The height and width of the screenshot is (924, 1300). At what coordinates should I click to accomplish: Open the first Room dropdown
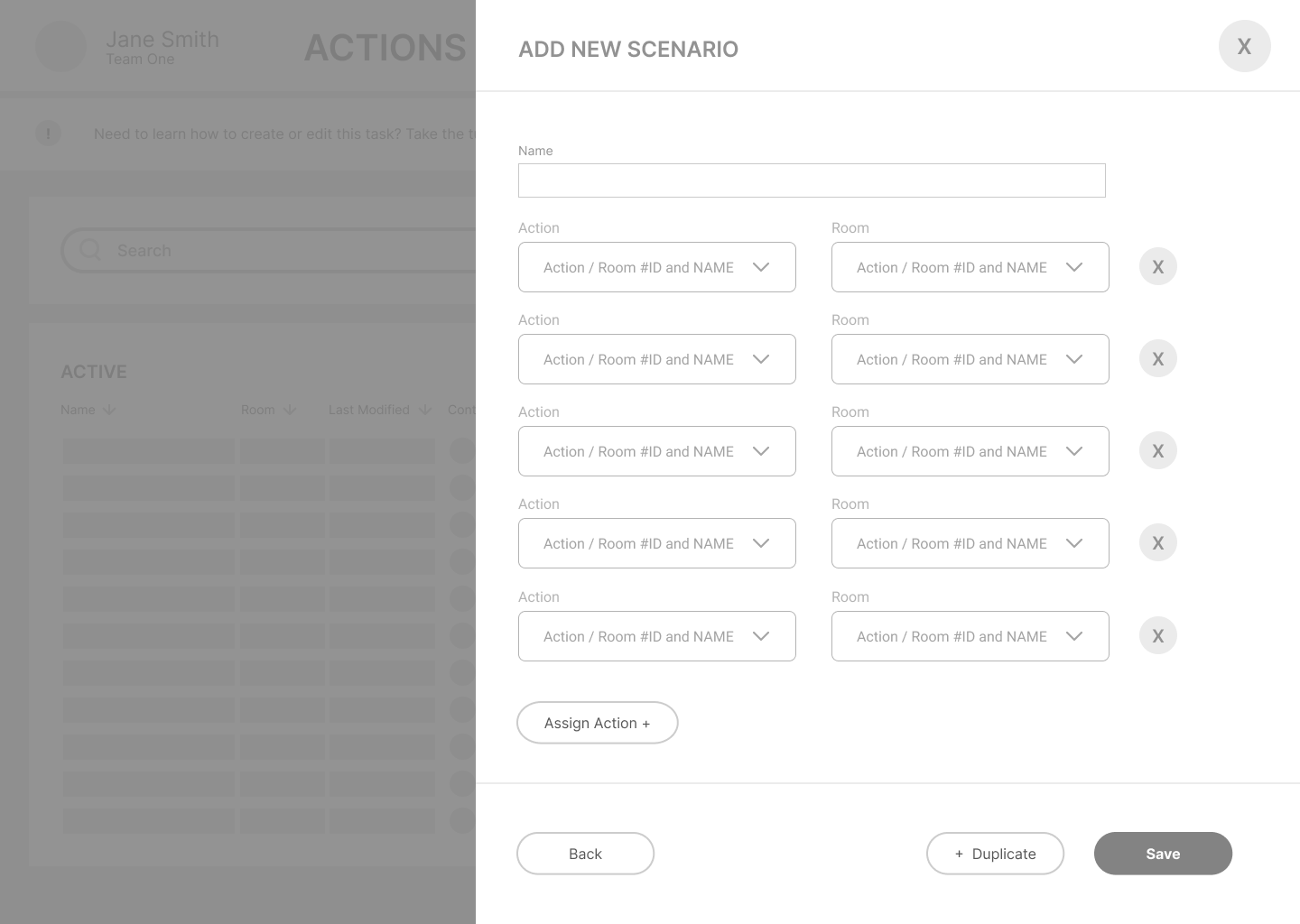(x=970, y=267)
